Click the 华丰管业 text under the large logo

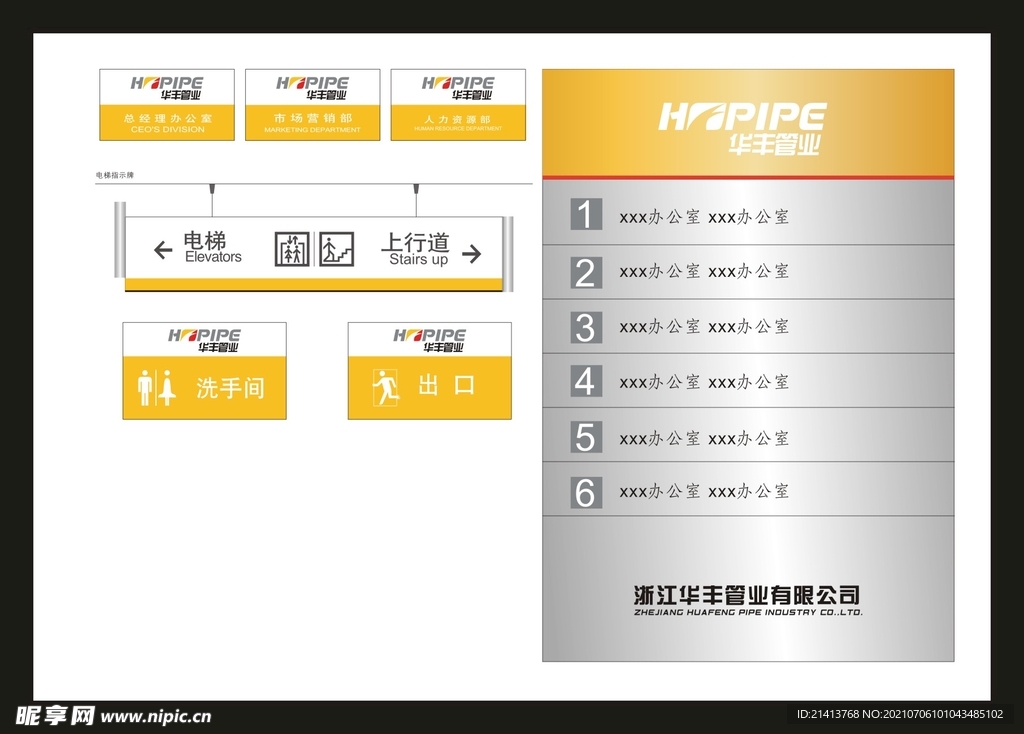click(x=774, y=145)
